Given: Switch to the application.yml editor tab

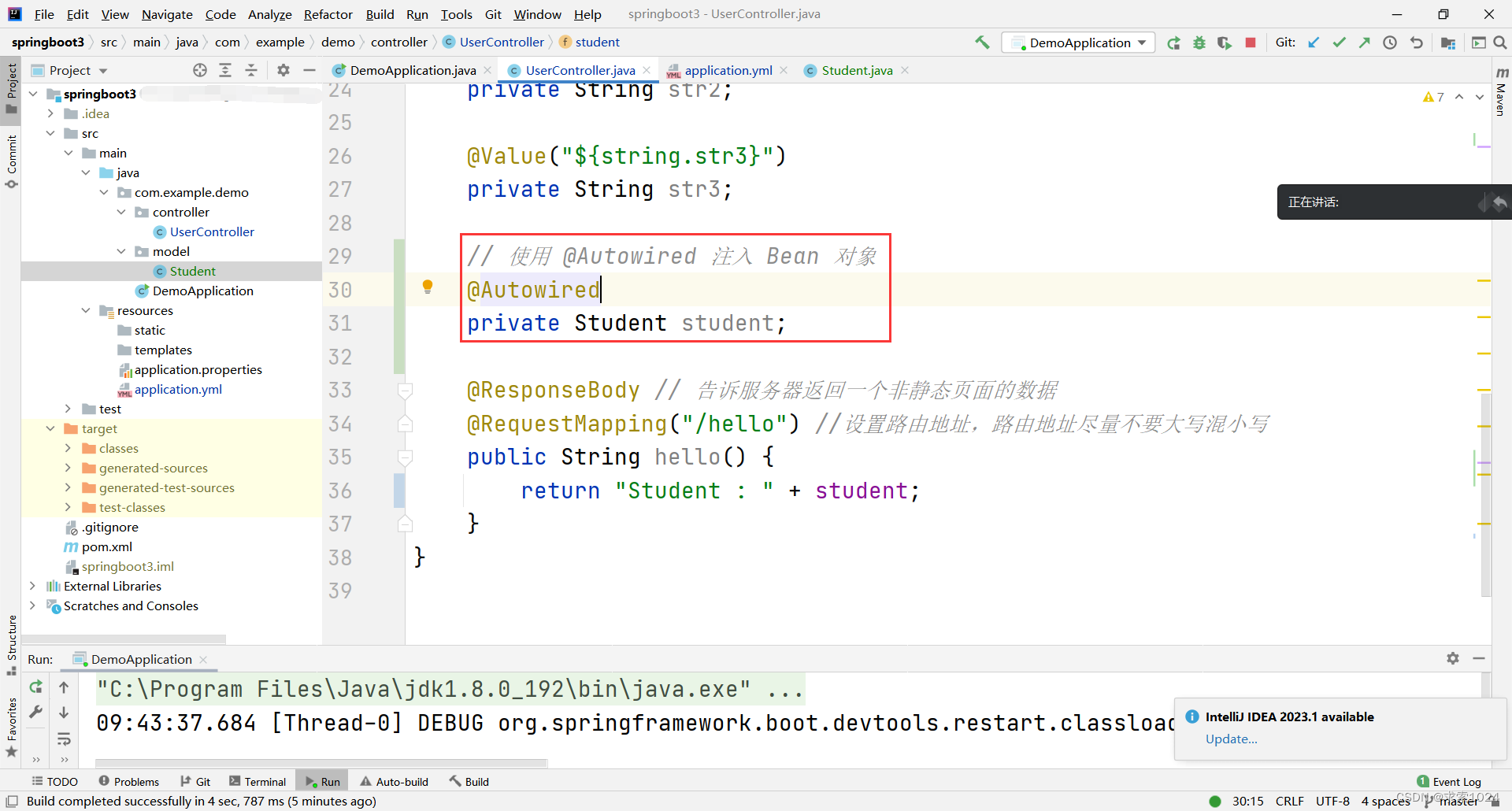Looking at the screenshot, I should tap(728, 70).
